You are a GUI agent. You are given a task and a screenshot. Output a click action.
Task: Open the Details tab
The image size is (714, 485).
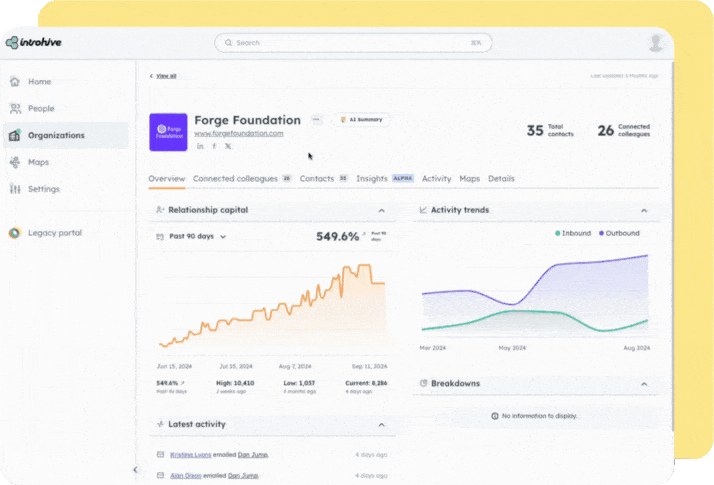tap(501, 179)
